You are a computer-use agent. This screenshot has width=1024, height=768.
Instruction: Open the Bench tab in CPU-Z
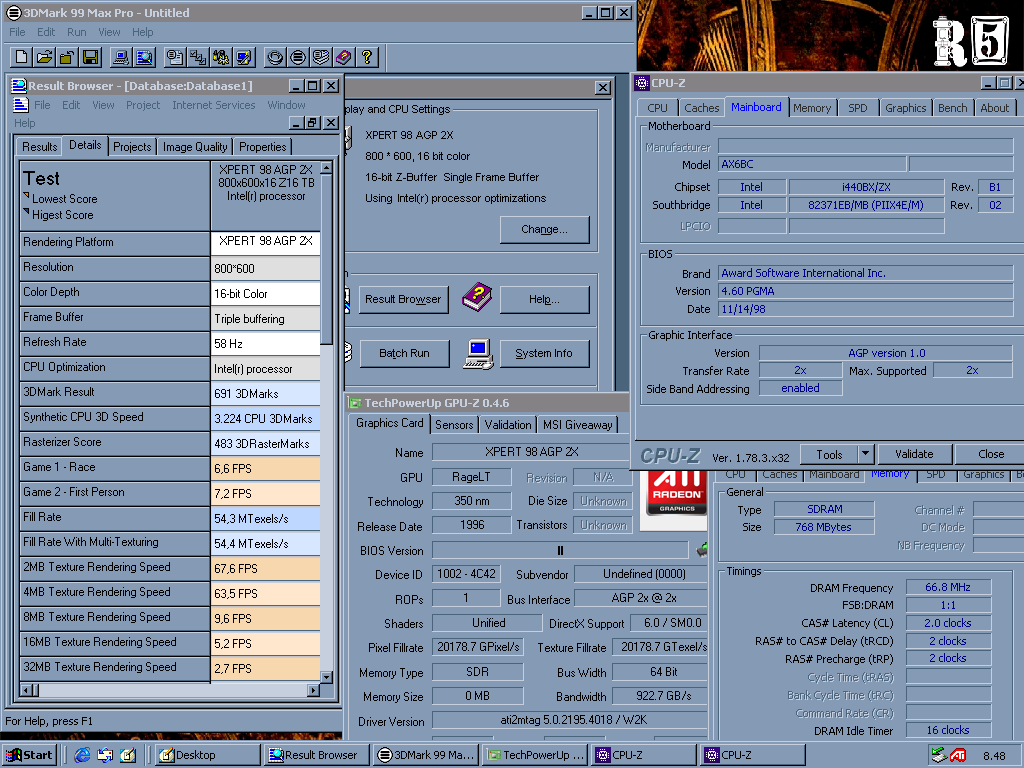952,108
